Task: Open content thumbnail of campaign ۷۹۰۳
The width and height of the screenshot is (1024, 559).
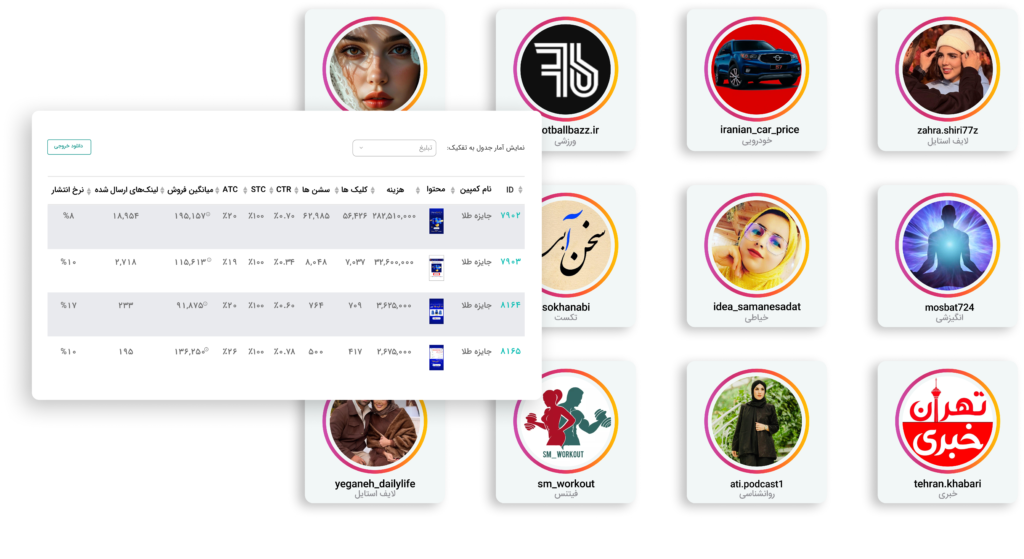Action: tap(436, 268)
